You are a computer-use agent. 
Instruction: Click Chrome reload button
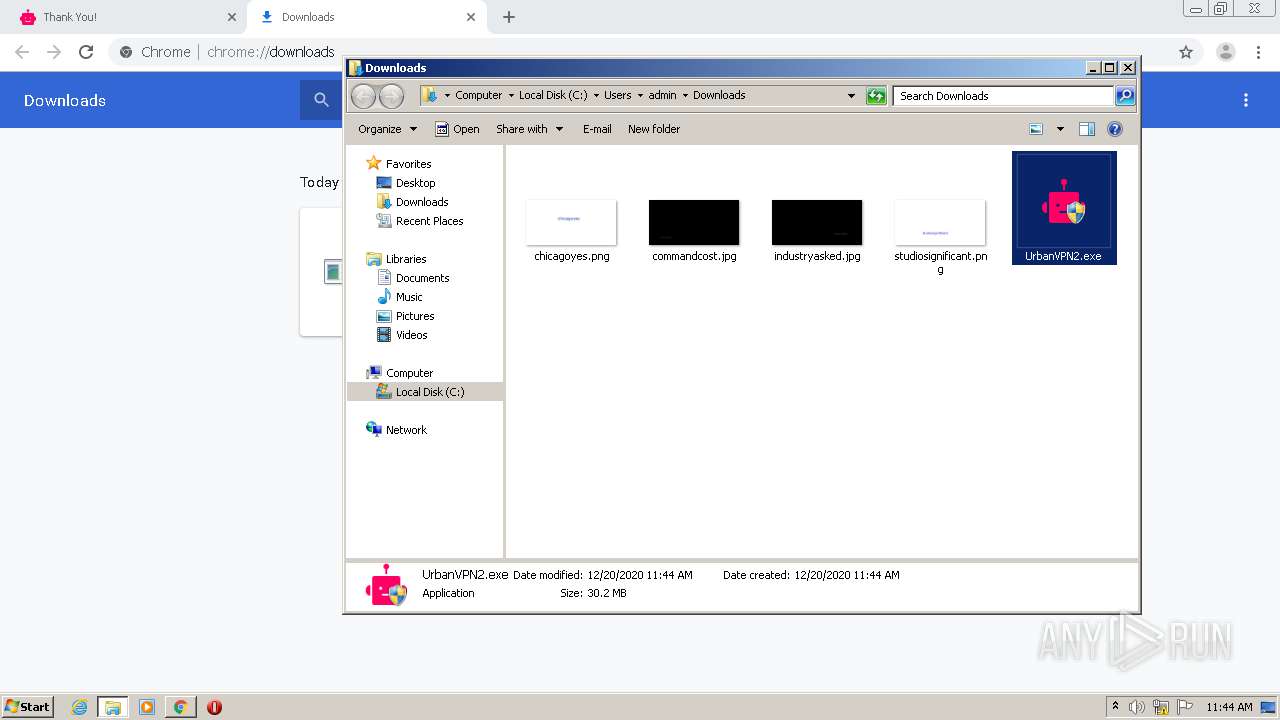[x=86, y=52]
